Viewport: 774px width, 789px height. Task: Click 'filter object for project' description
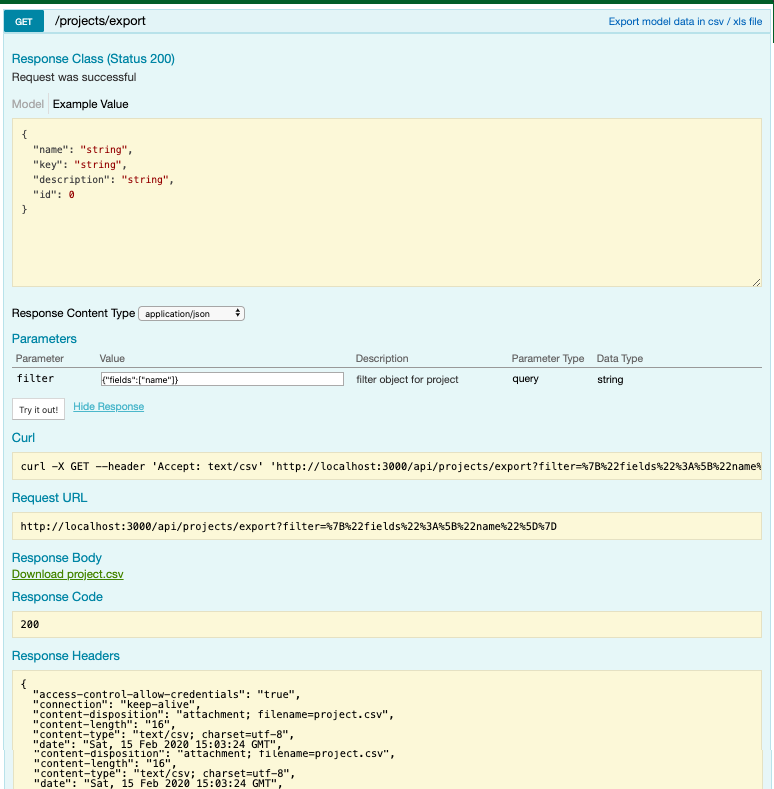(x=407, y=379)
